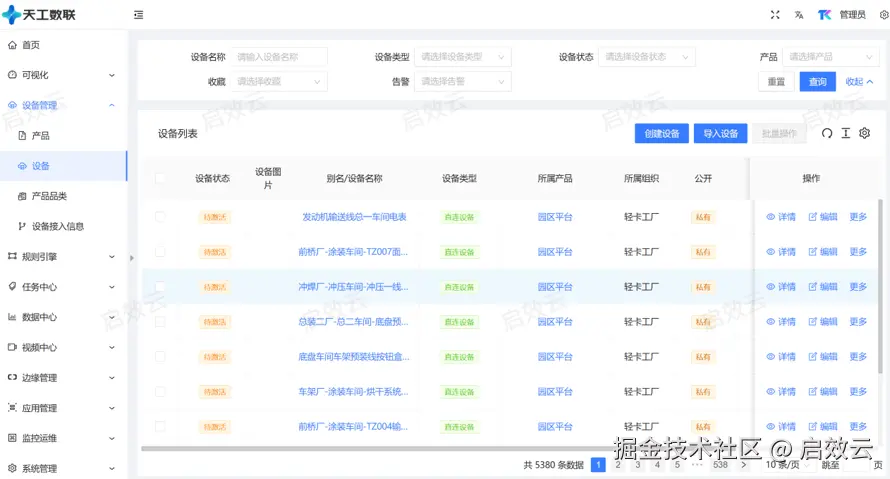Open the 产品 dropdown filter
The height and width of the screenshot is (479, 890).
(x=830, y=57)
